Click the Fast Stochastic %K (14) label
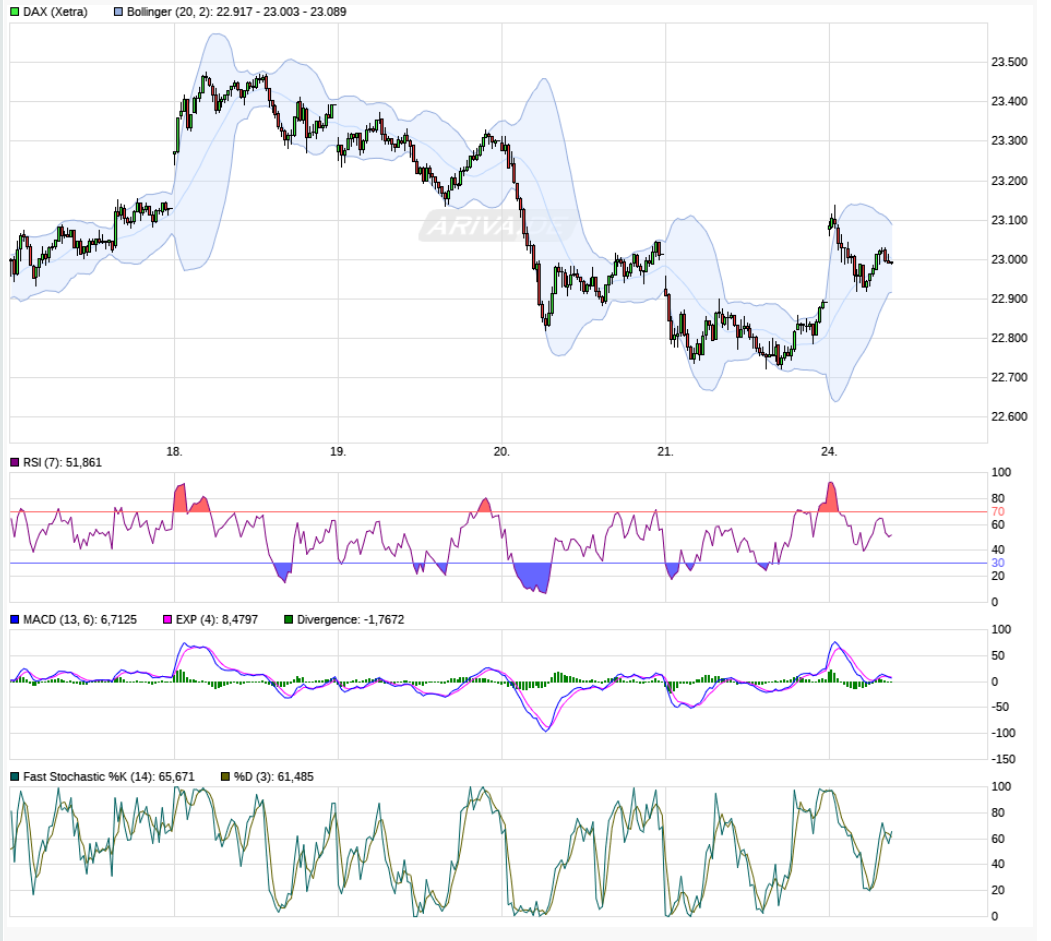1051x941 pixels. 109,776
